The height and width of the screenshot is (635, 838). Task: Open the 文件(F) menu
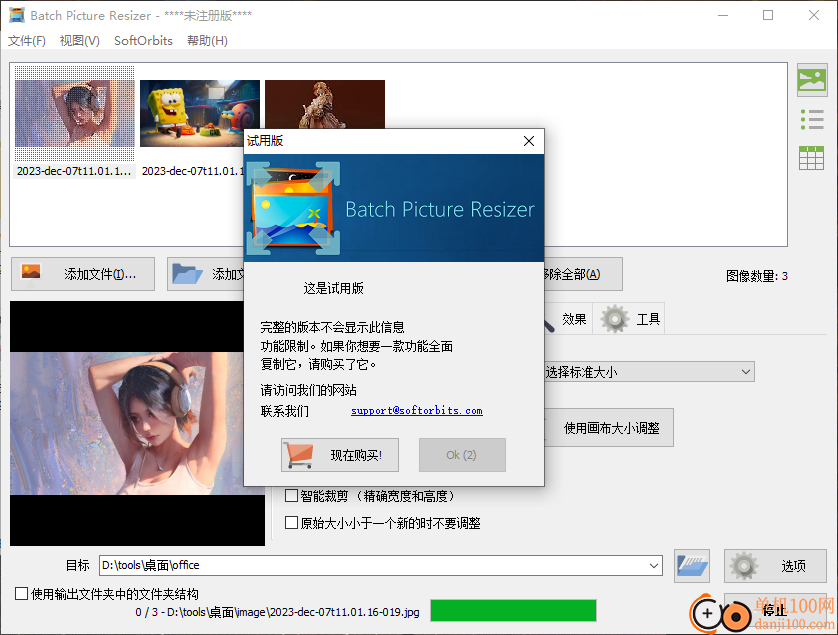[27, 41]
